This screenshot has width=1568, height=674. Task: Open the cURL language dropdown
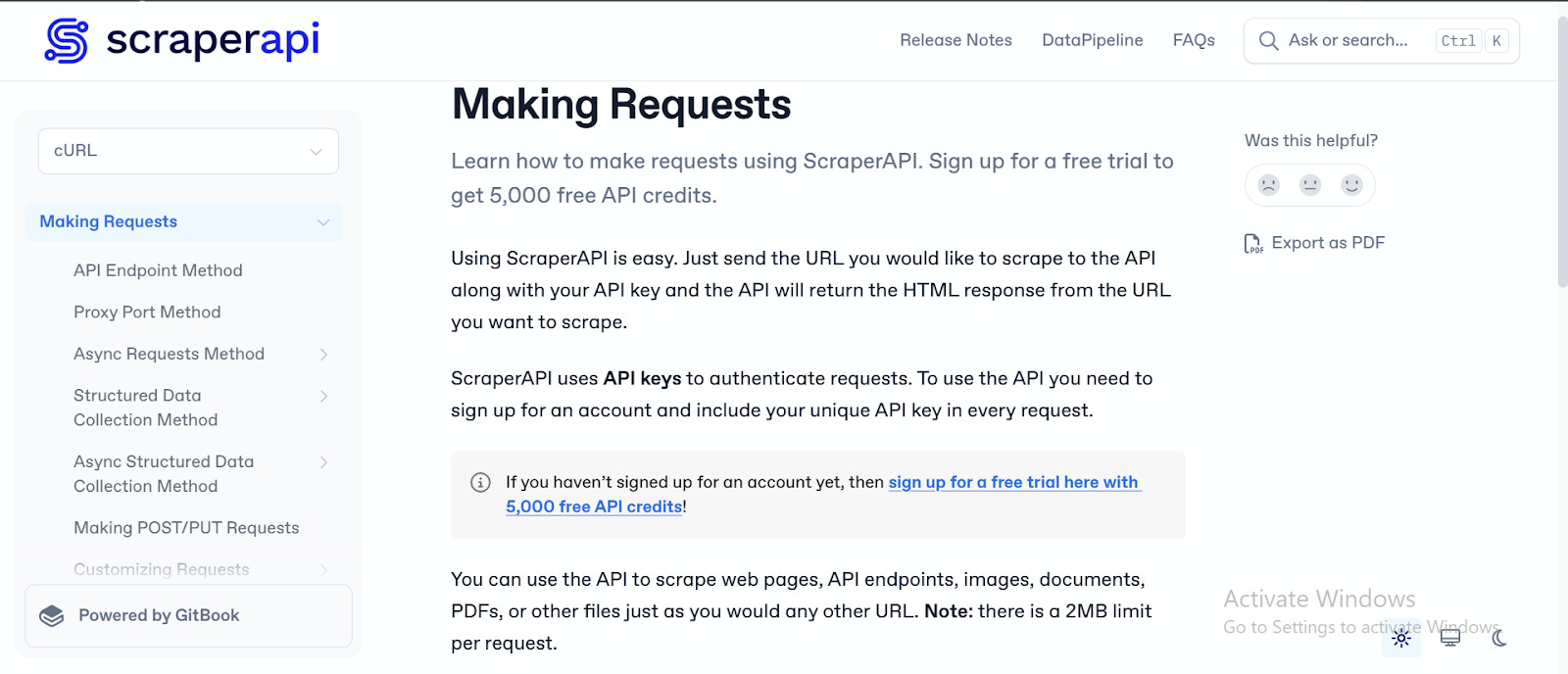[x=188, y=151]
